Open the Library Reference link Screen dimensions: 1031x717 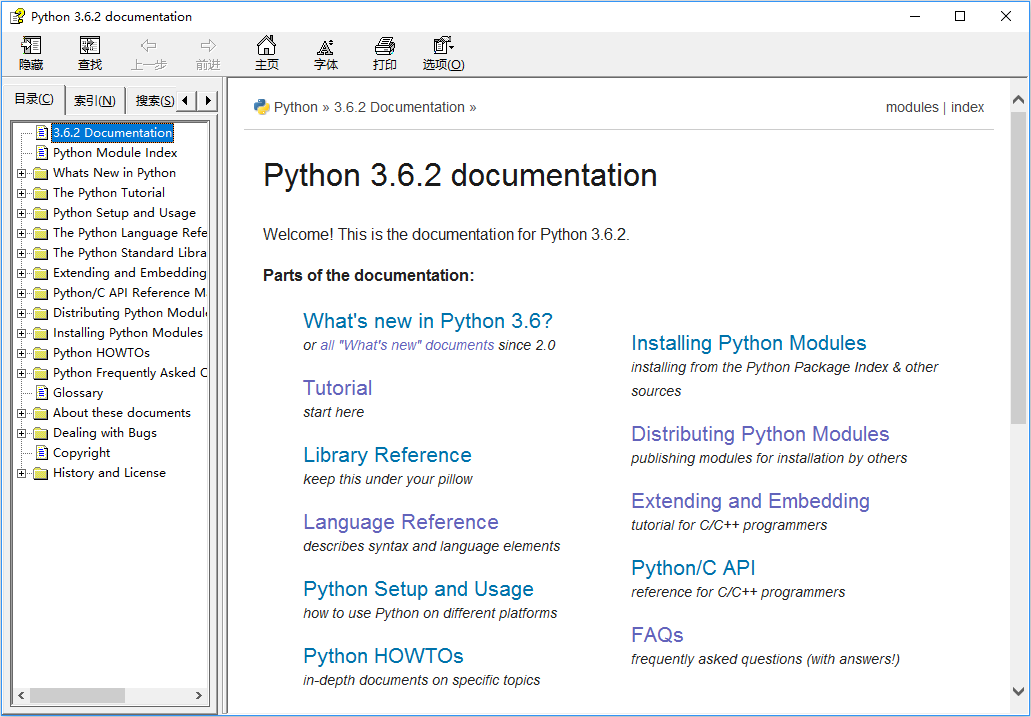point(387,455)
